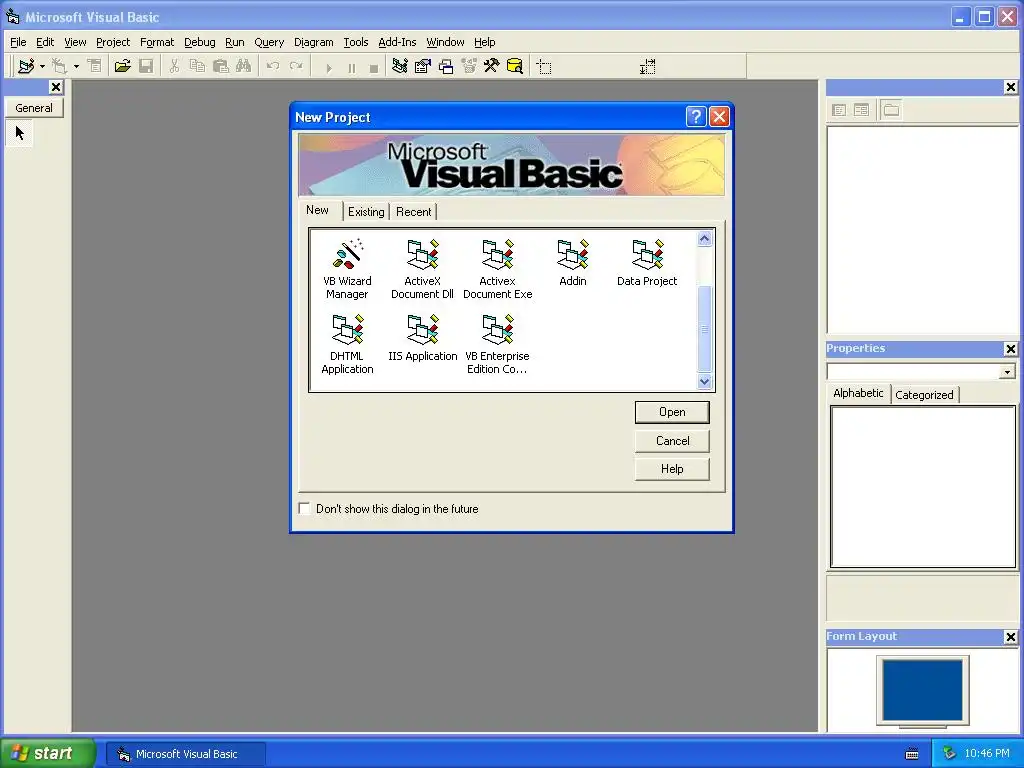Open the Data View Window toolbar icon
The width and height of the screenshot is (1024, 768).
coord(515,66)
